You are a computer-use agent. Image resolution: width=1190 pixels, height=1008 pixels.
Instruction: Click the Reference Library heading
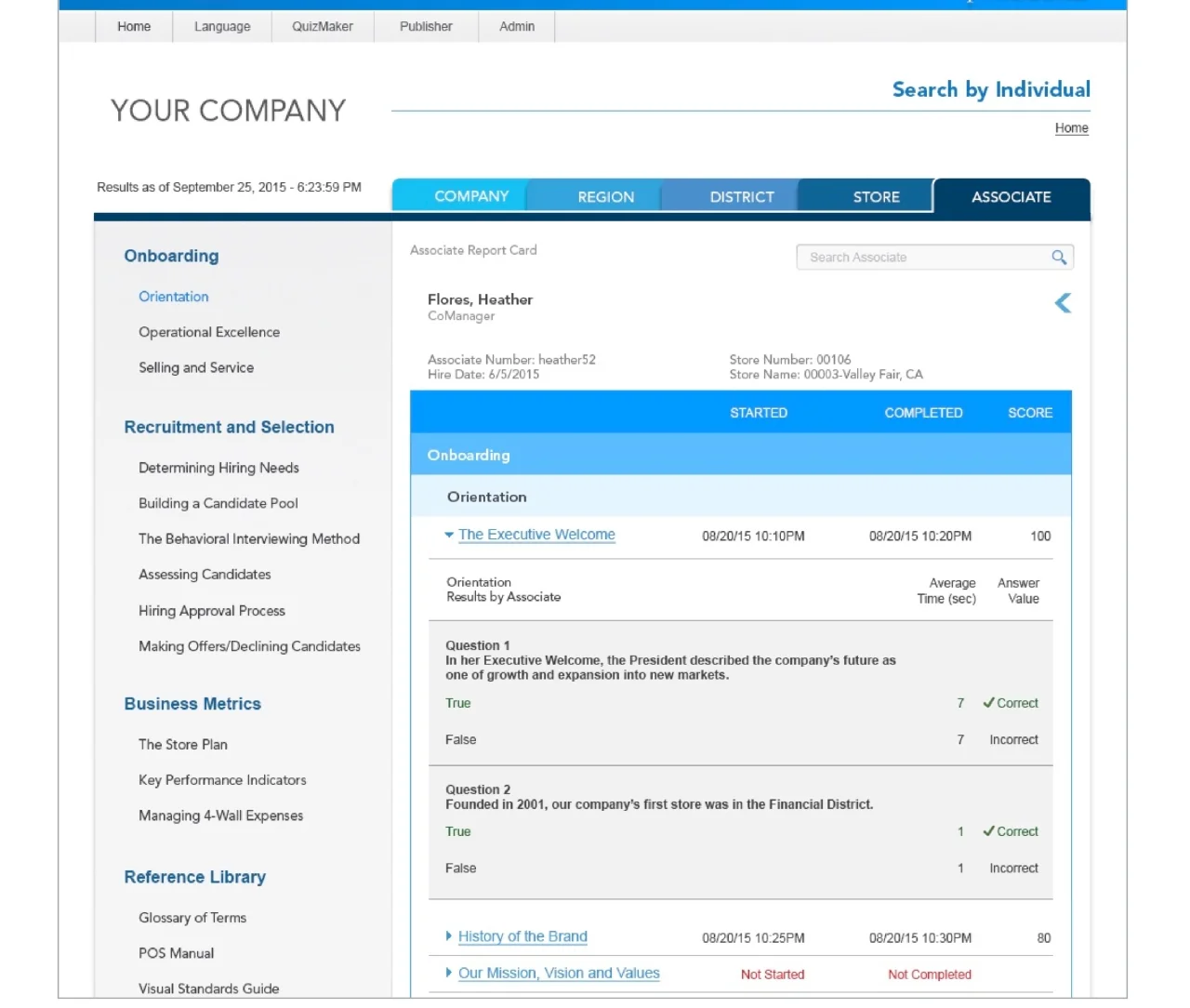(195, 877)
